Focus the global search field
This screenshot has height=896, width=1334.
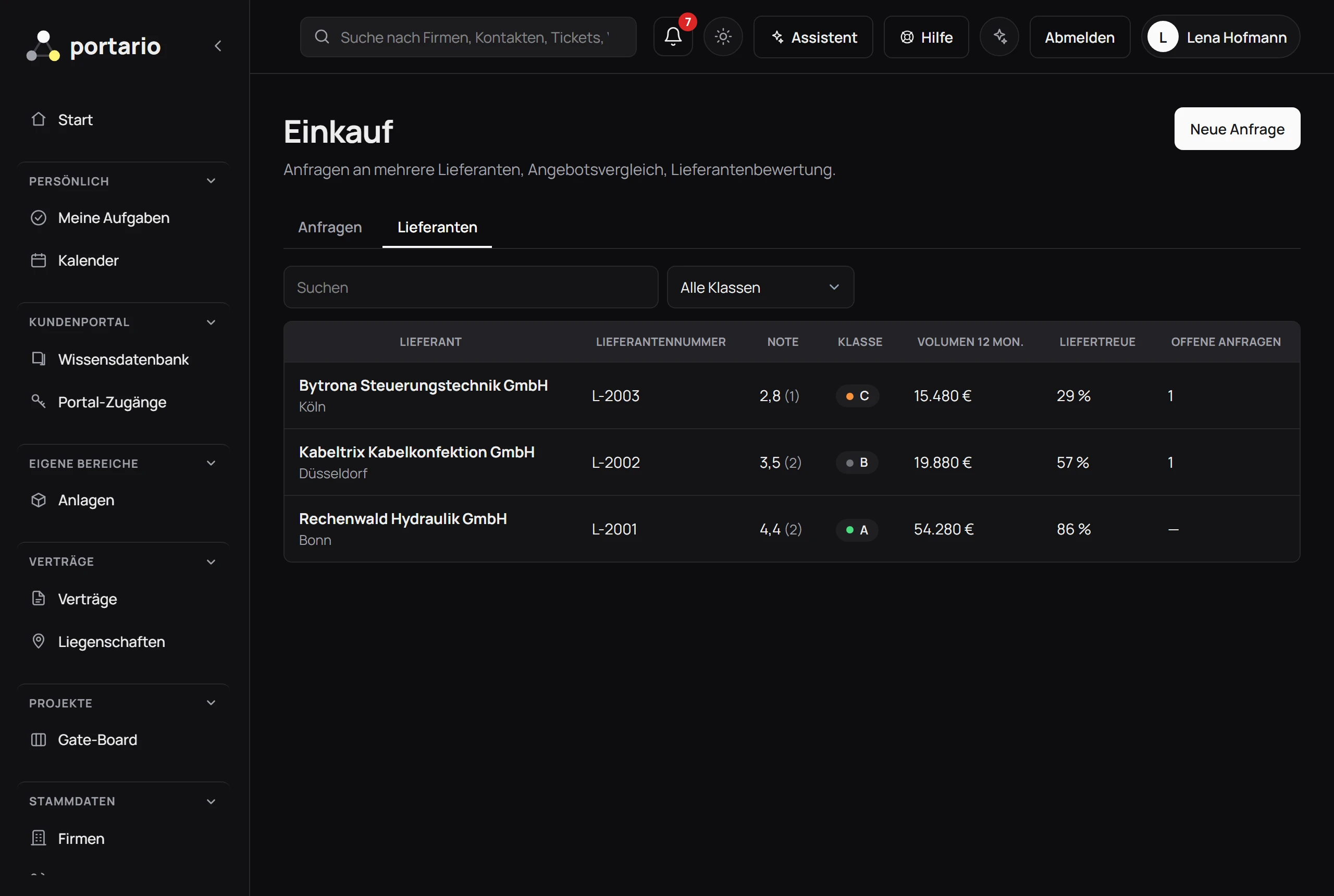pos(468,37)
